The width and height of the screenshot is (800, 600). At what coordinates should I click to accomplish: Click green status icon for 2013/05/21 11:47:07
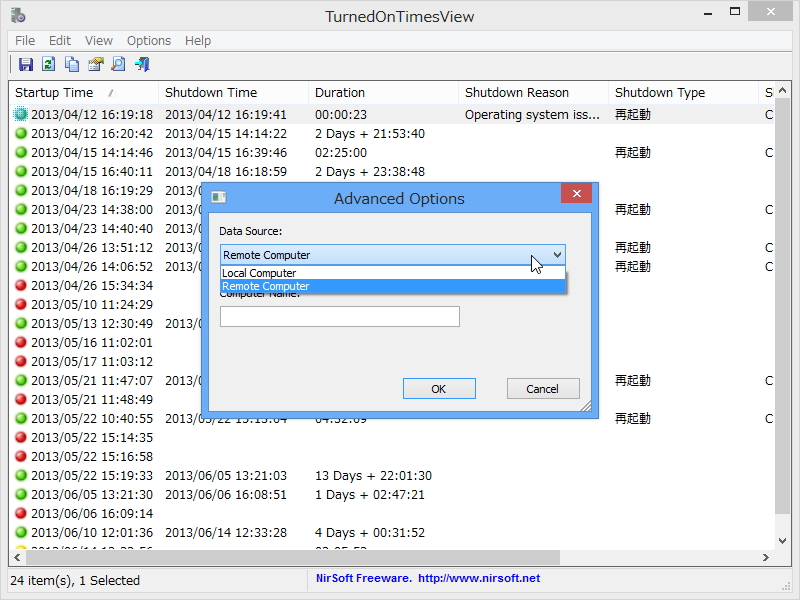(x=21, y=381)
